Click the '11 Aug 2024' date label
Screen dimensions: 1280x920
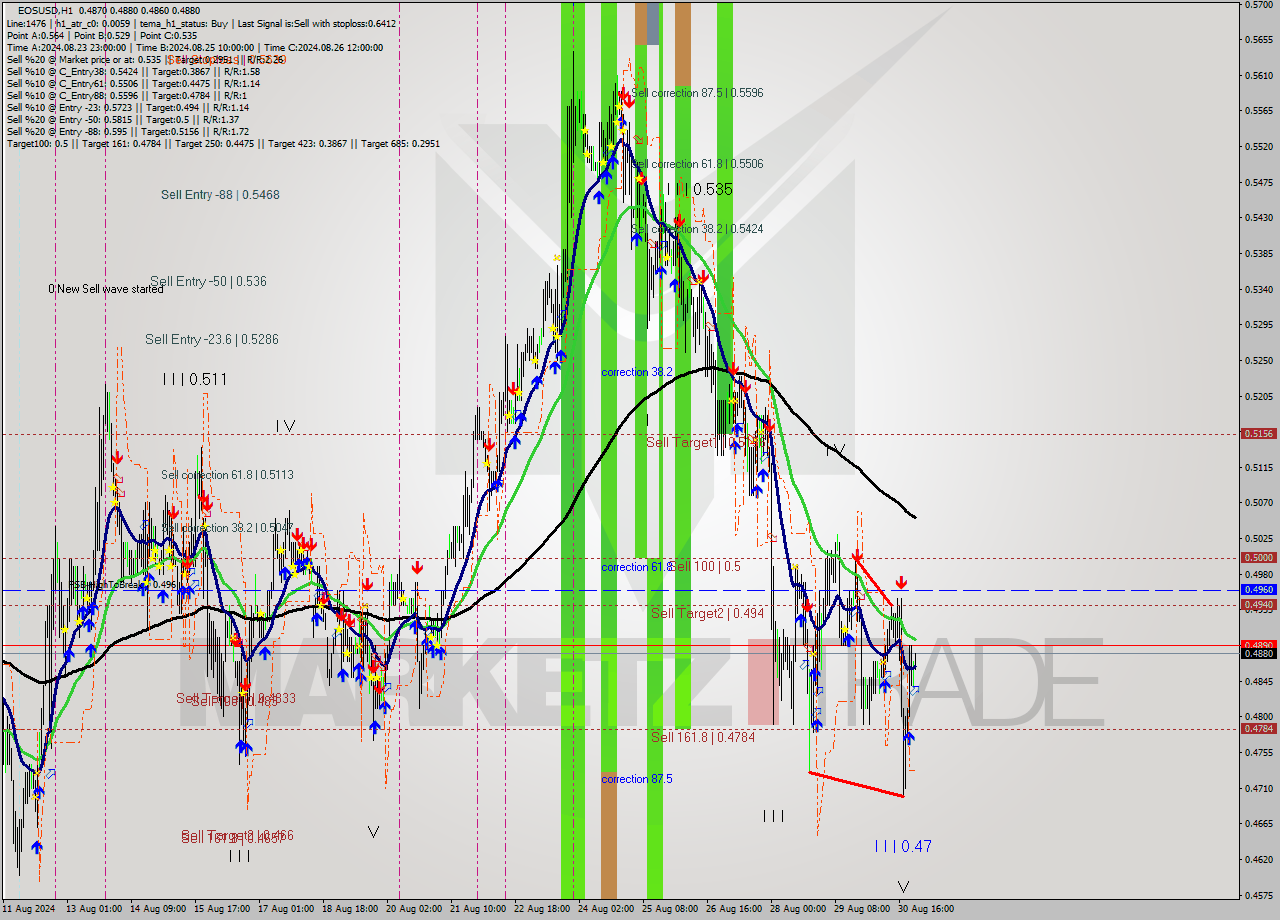point(29,909)
